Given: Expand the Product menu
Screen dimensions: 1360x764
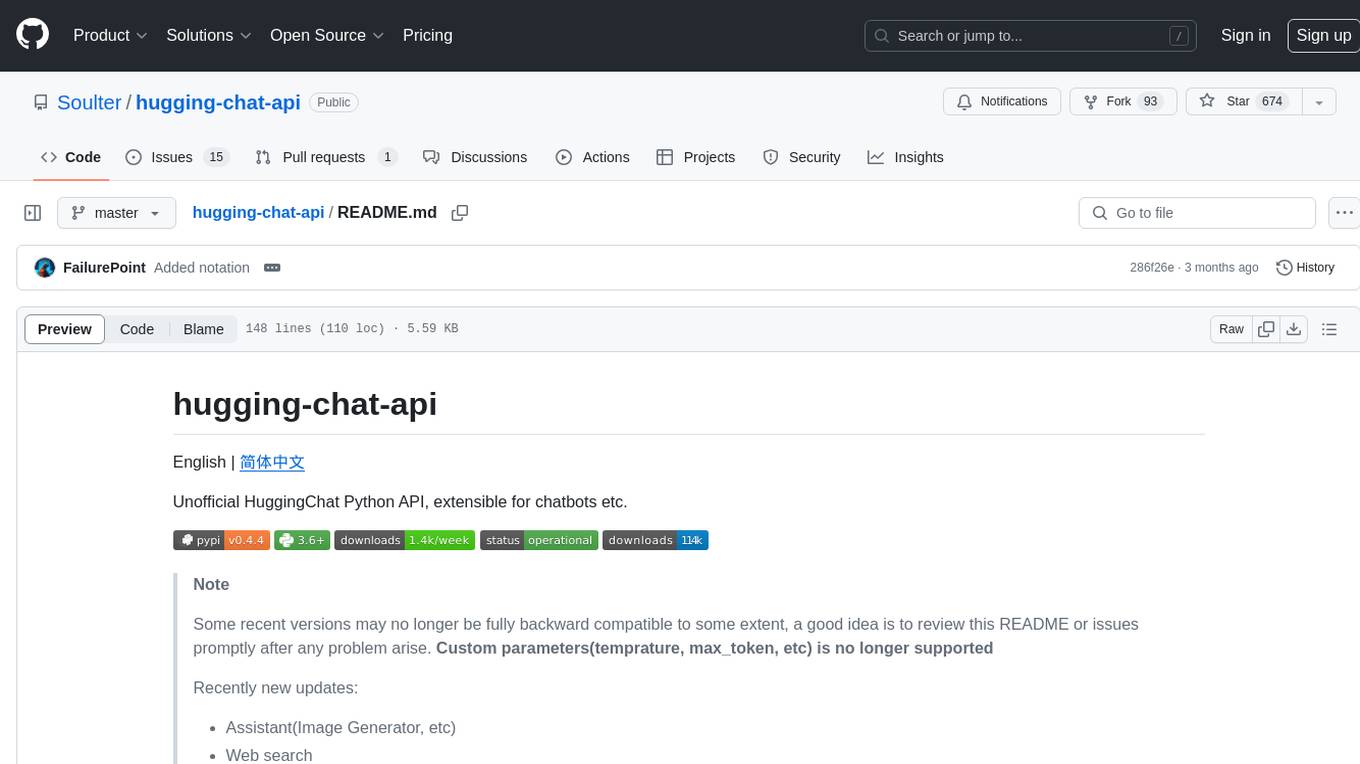Looking at the screenshot, I should (x=110, y=35).
